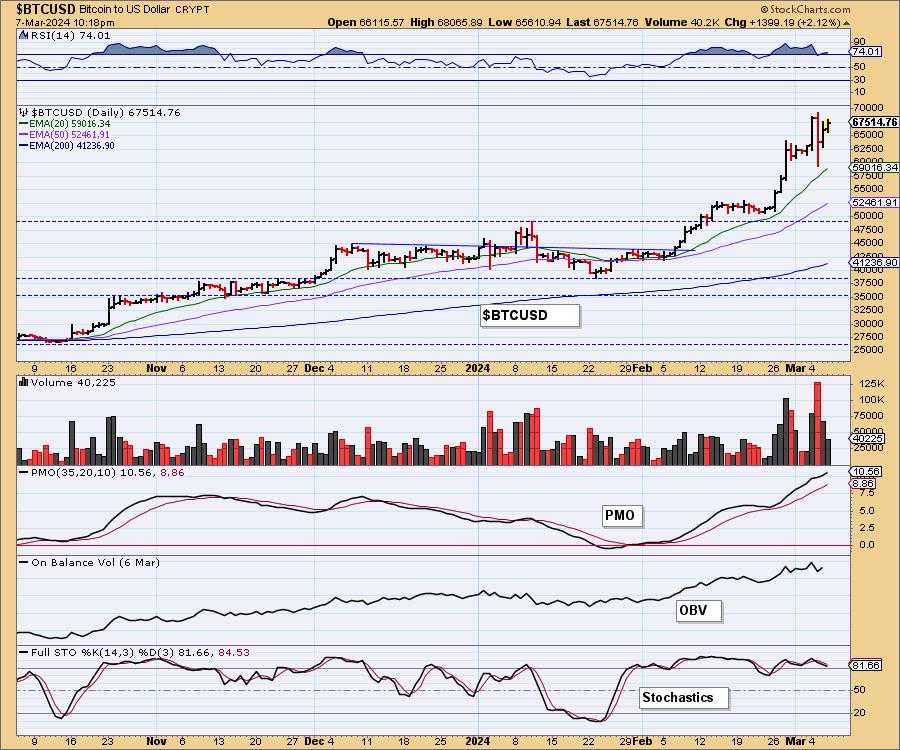
Task: Click the purple EMA(50) legend line swatch
Action: click(x=23, y=135)
